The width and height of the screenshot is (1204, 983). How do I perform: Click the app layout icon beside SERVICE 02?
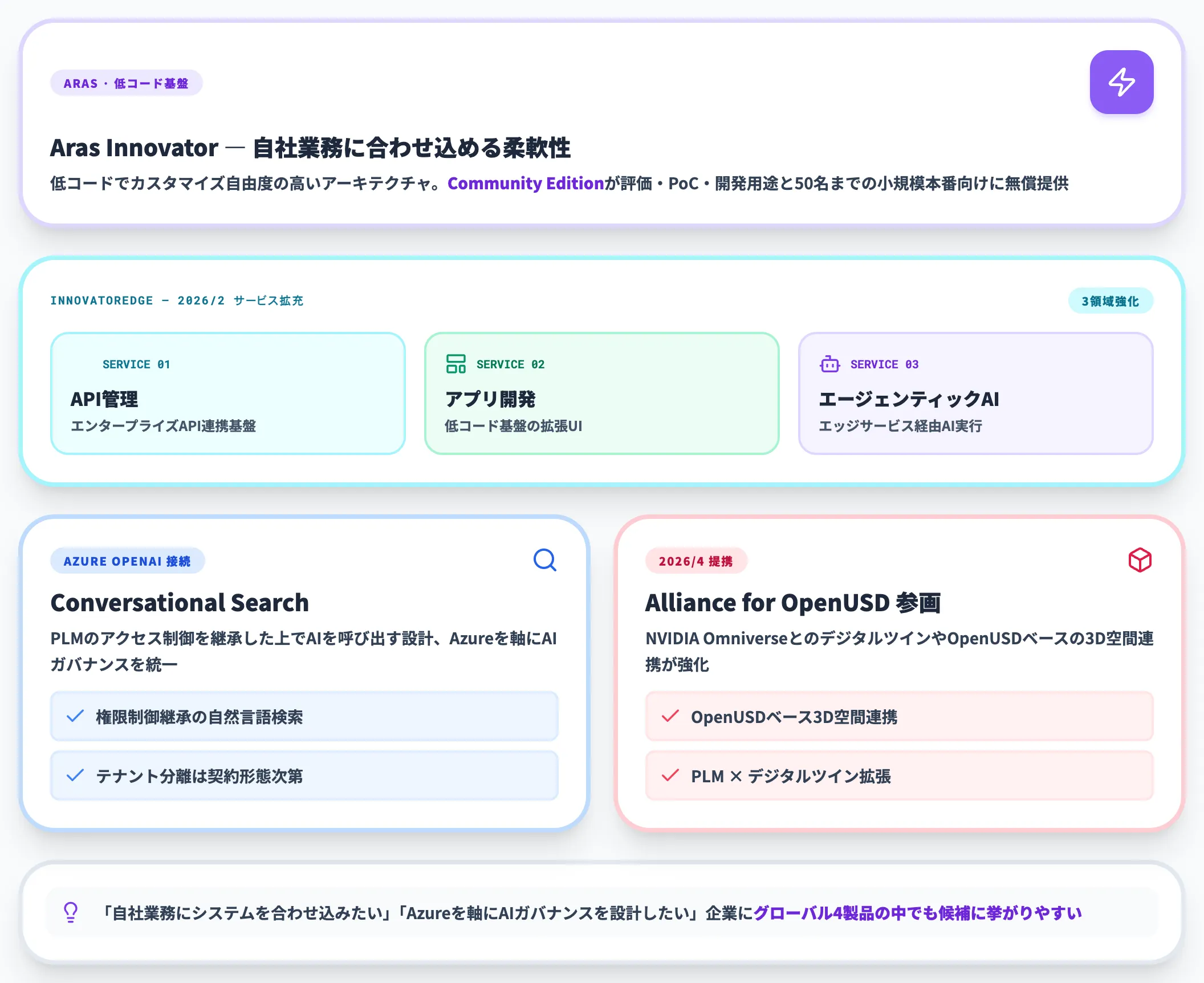(455, 364)
